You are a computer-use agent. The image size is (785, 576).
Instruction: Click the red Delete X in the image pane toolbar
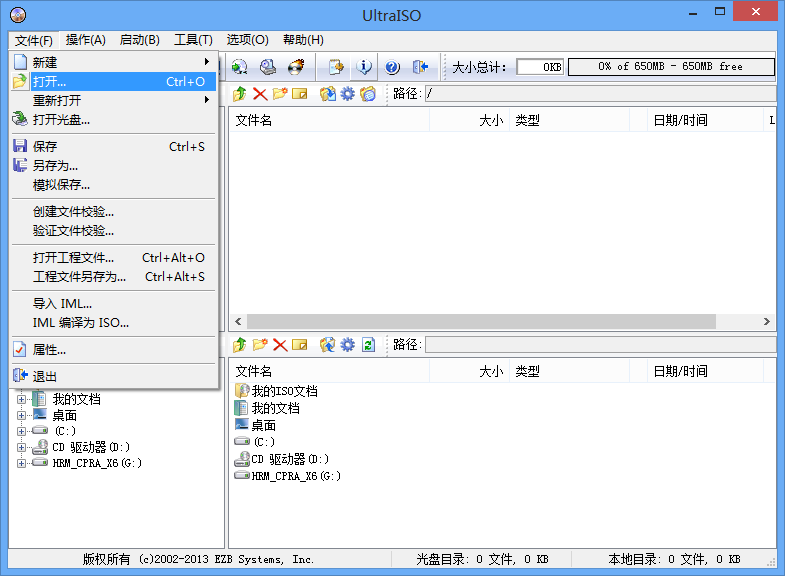click(x=260, y=94)
